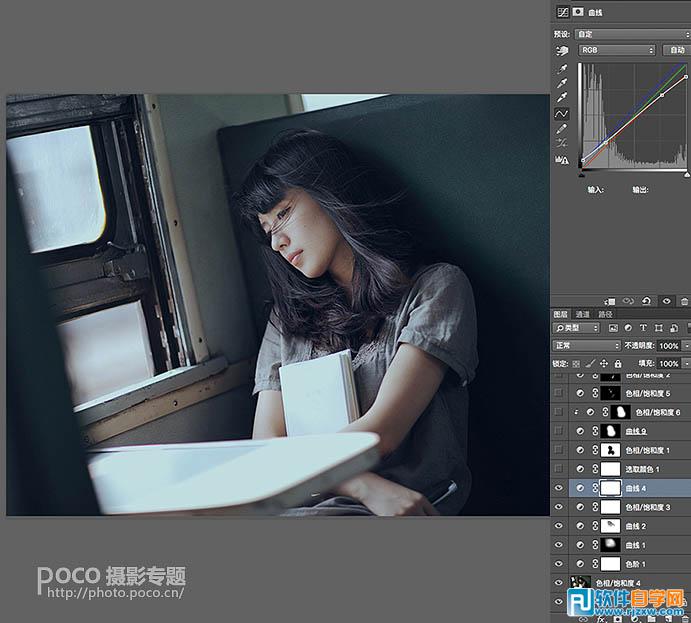The height and width of the screenshot is (623, 691).
Task: Select the edit-points curve tool
Action: click(x=561, y=114)
